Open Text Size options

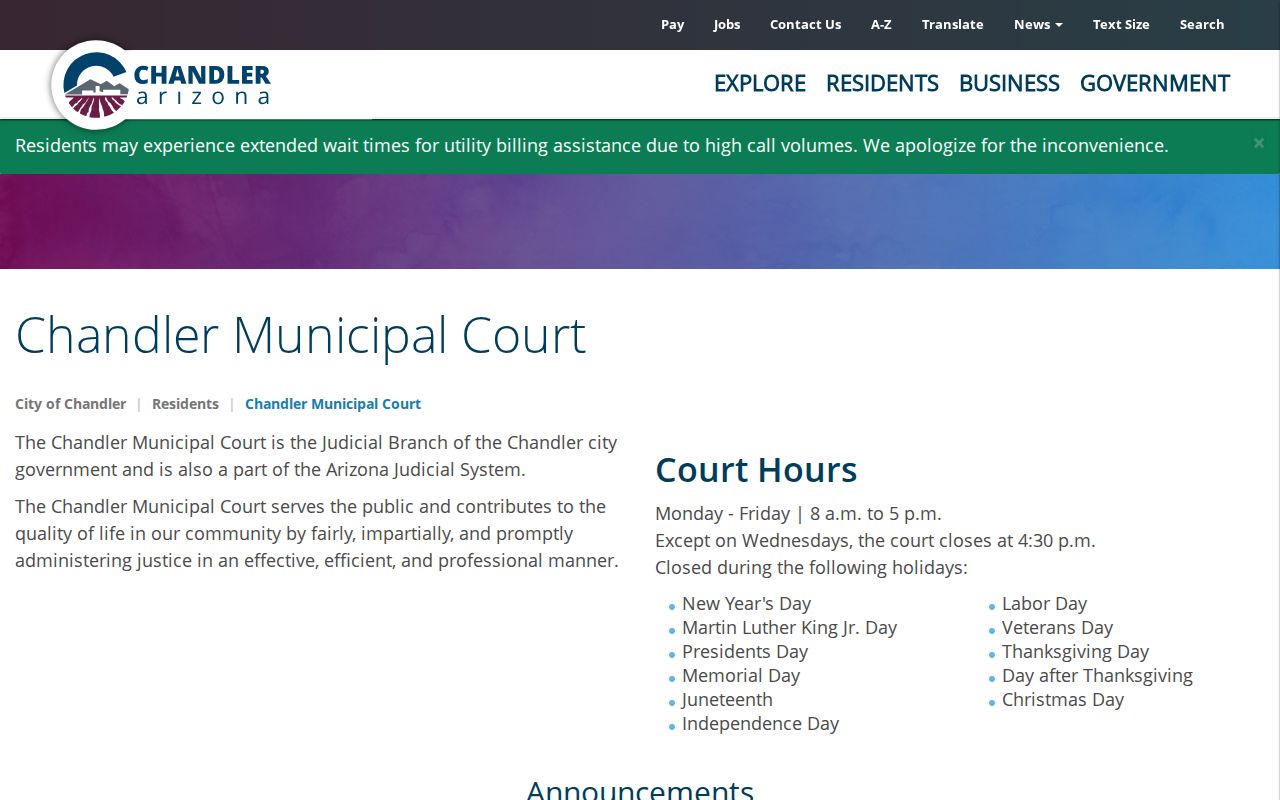coord(1121,25)
